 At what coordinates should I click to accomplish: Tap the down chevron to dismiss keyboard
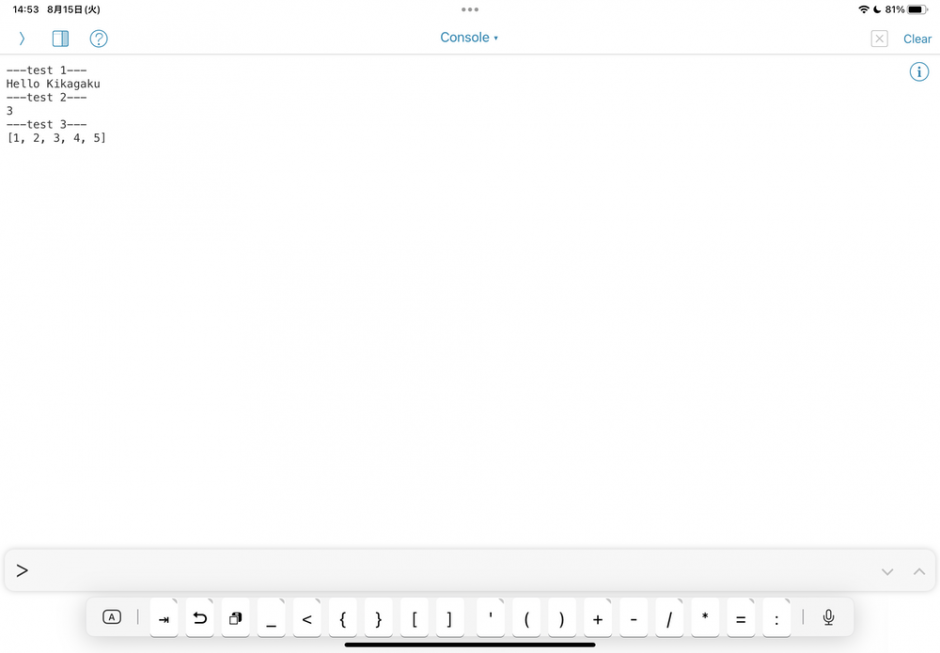click(x=887, y=570)
